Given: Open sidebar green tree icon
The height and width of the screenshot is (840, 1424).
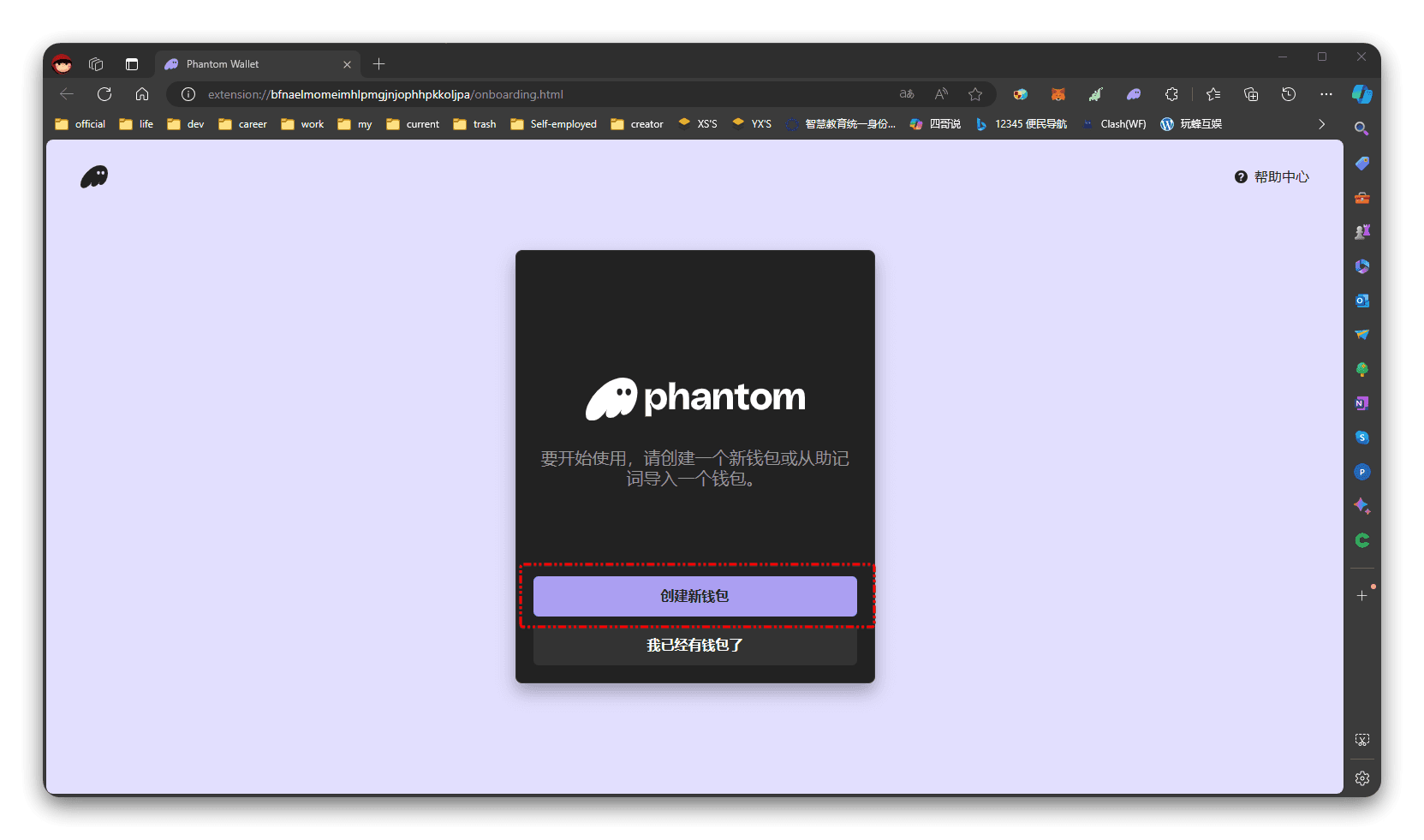Looking at the screenshot, I should (1361, 369).
